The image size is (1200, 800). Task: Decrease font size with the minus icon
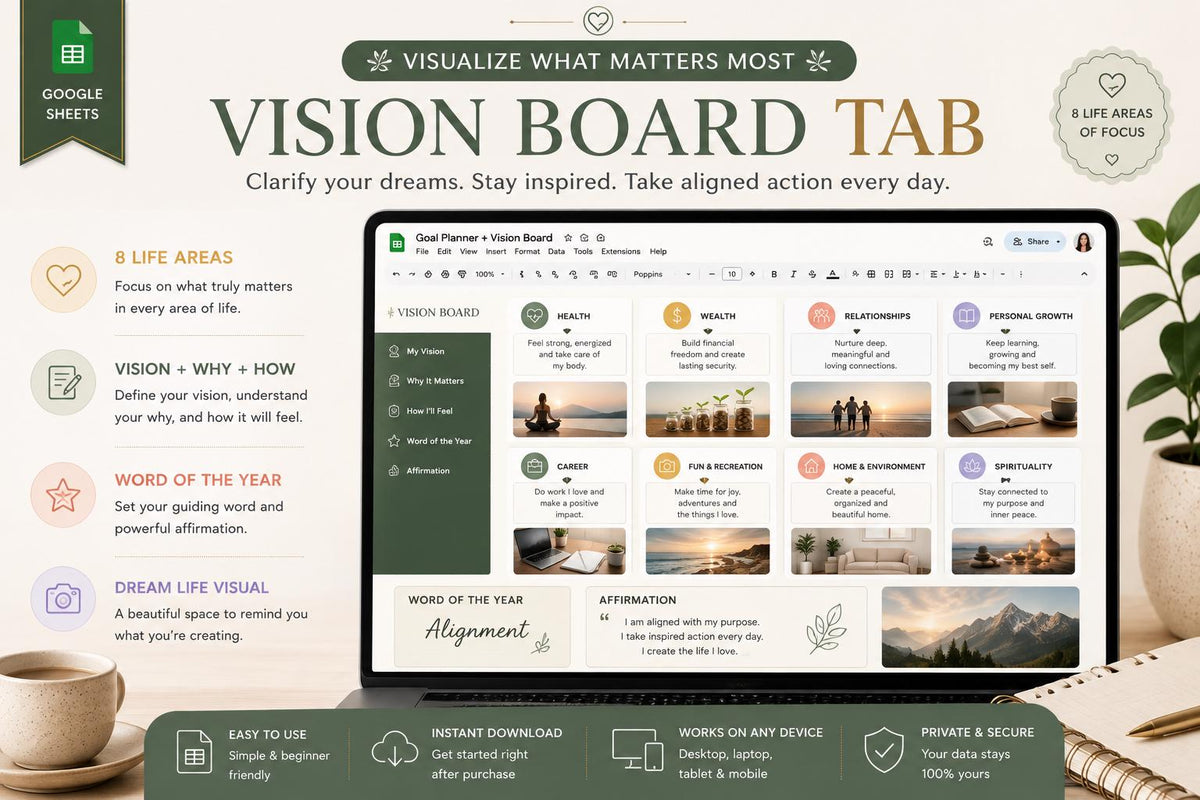pyautogui.click(x=712, y=274)
